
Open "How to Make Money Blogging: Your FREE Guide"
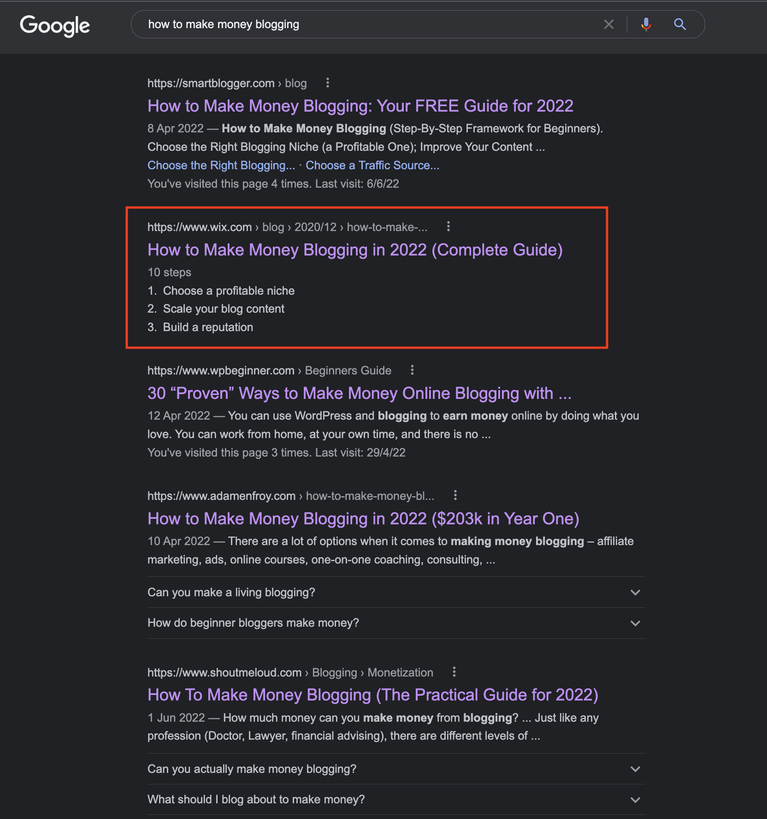click(x=360, y=106)
